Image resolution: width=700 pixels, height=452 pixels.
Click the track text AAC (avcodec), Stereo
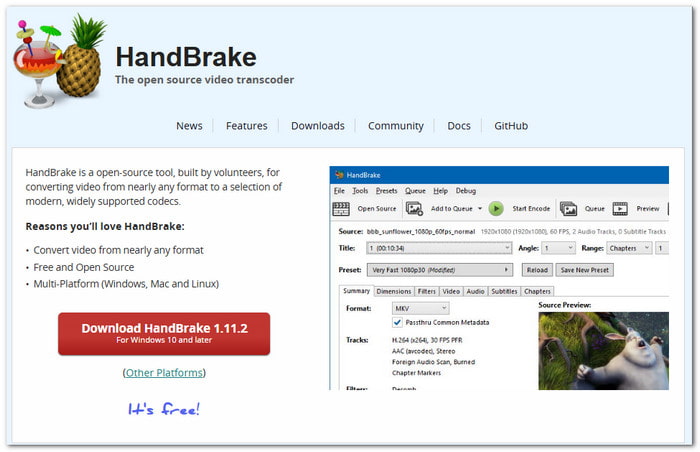tap(424, 351)
